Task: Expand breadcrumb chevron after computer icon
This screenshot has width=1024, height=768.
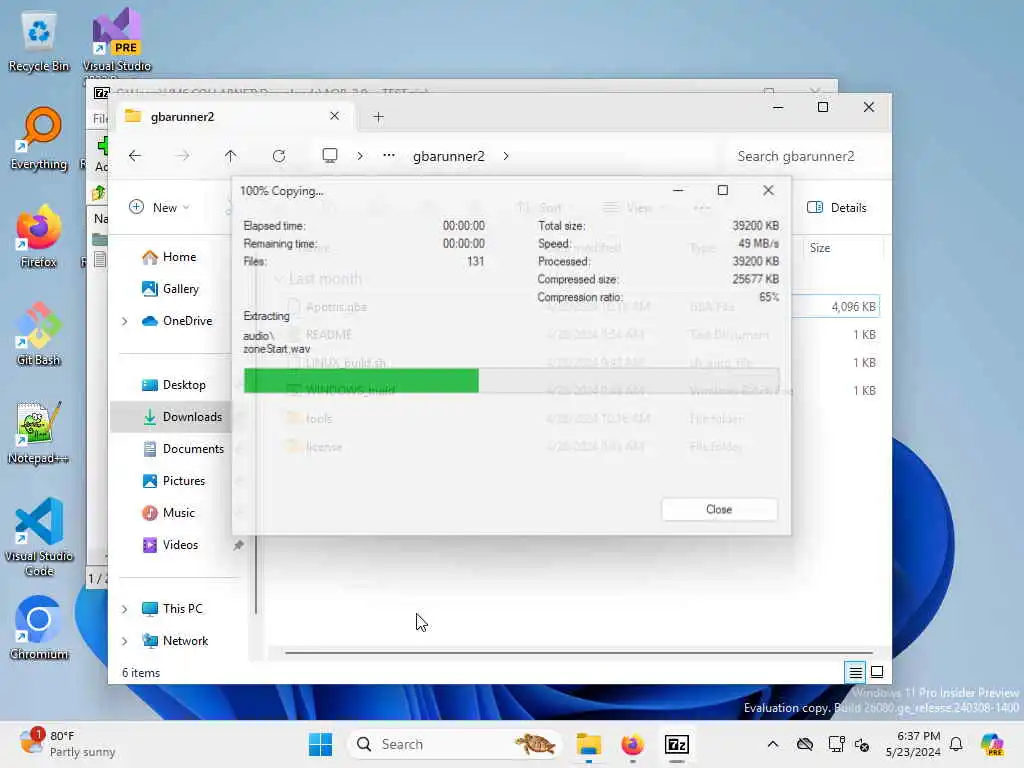Action: (360, 156)
